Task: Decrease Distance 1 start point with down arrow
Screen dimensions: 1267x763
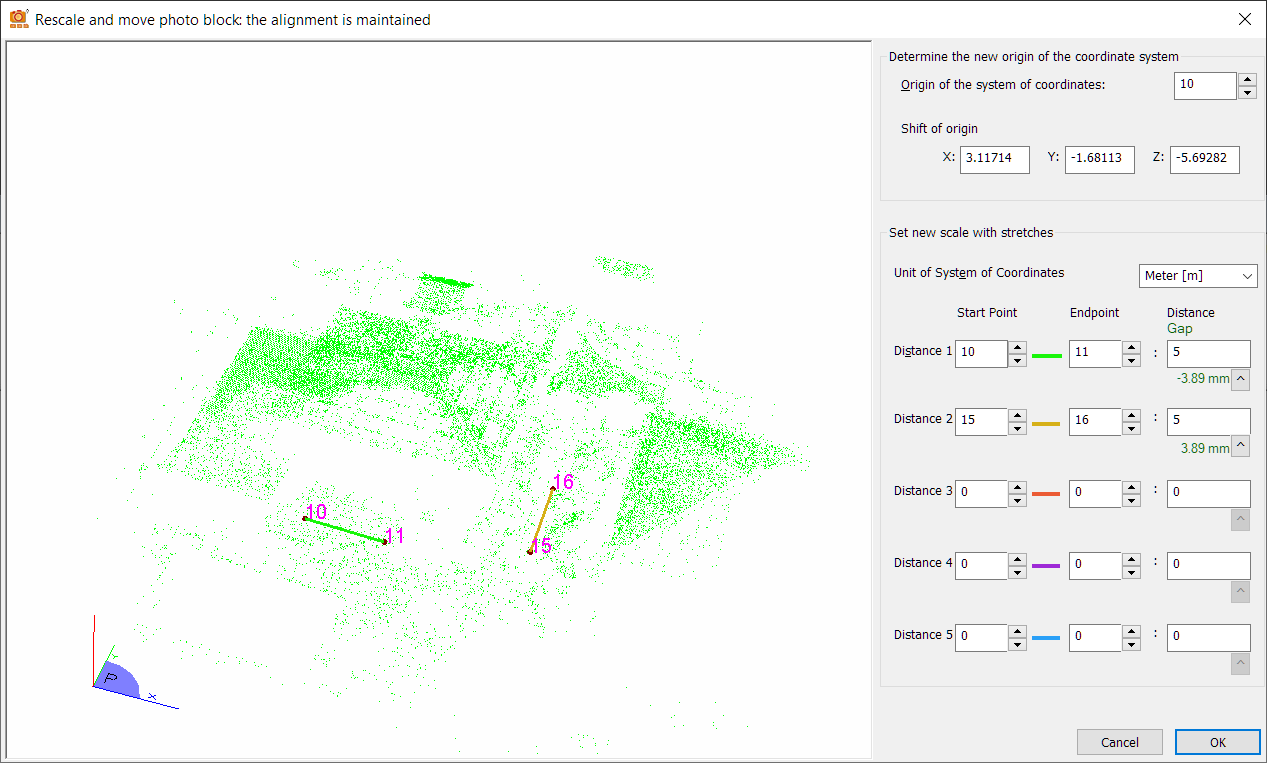Action: click(1017, 361)
